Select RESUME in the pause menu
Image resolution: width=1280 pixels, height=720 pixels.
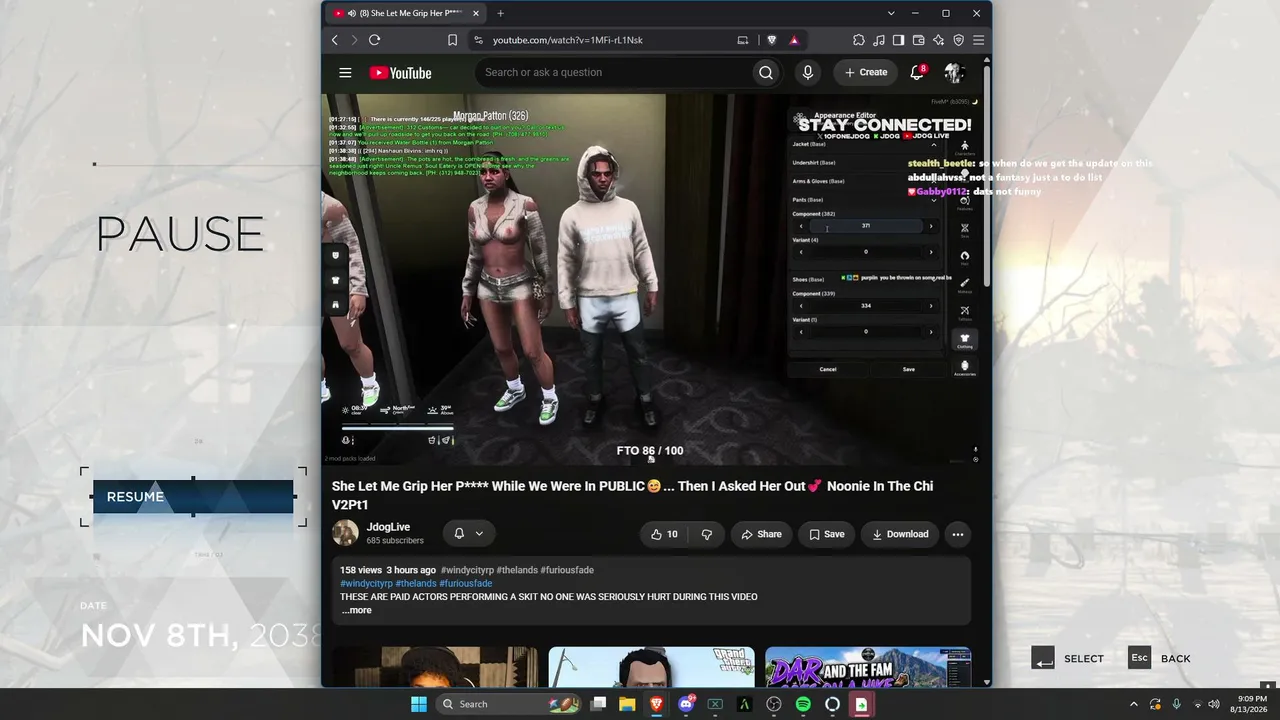tap(193, 497)
